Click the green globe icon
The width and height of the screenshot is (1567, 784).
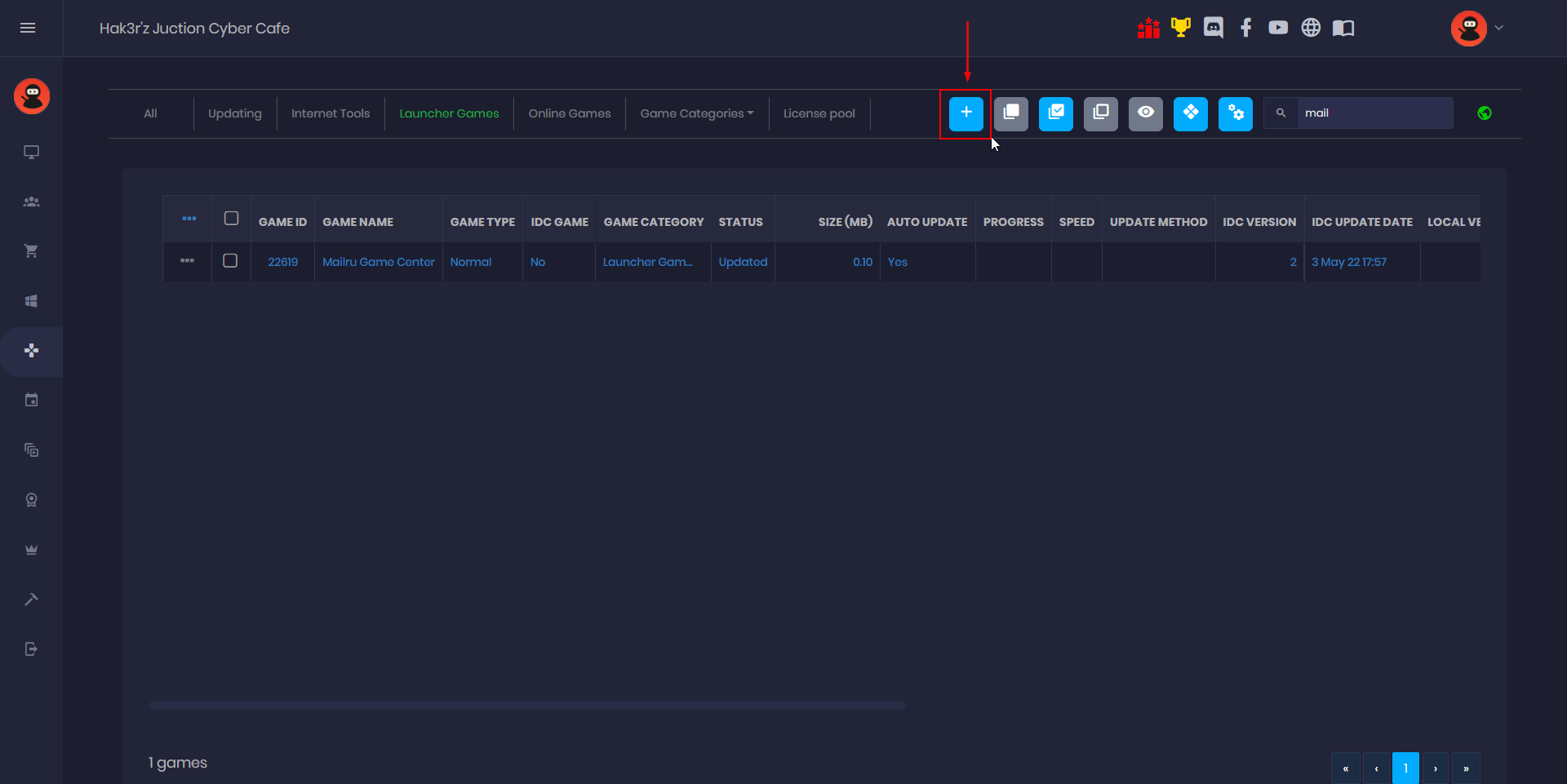(x=1484, y=113)
